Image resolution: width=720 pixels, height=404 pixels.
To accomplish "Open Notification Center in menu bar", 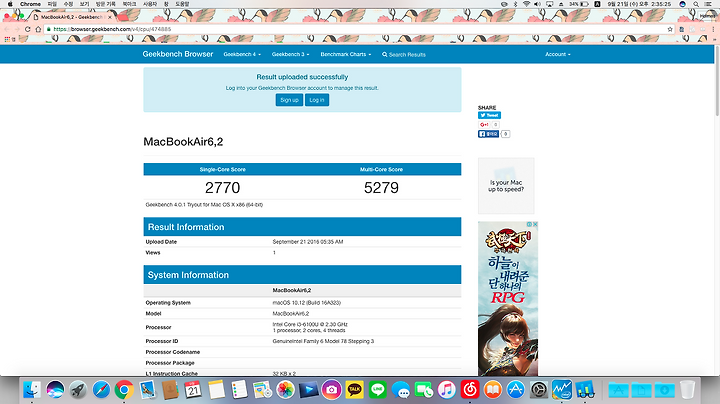I will point(708,4).
